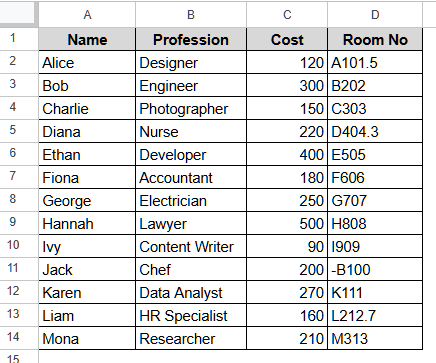Select column C header

(x=287, y=15)
